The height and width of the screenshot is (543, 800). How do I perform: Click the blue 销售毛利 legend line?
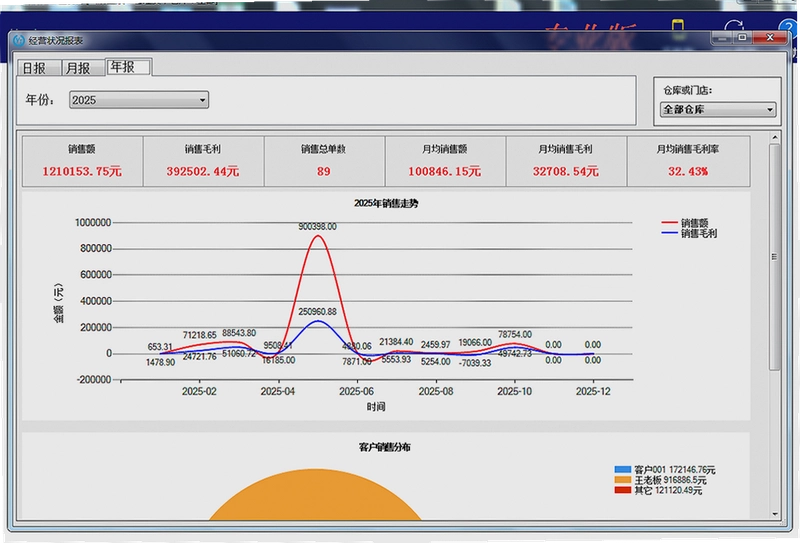coord(669,233)
